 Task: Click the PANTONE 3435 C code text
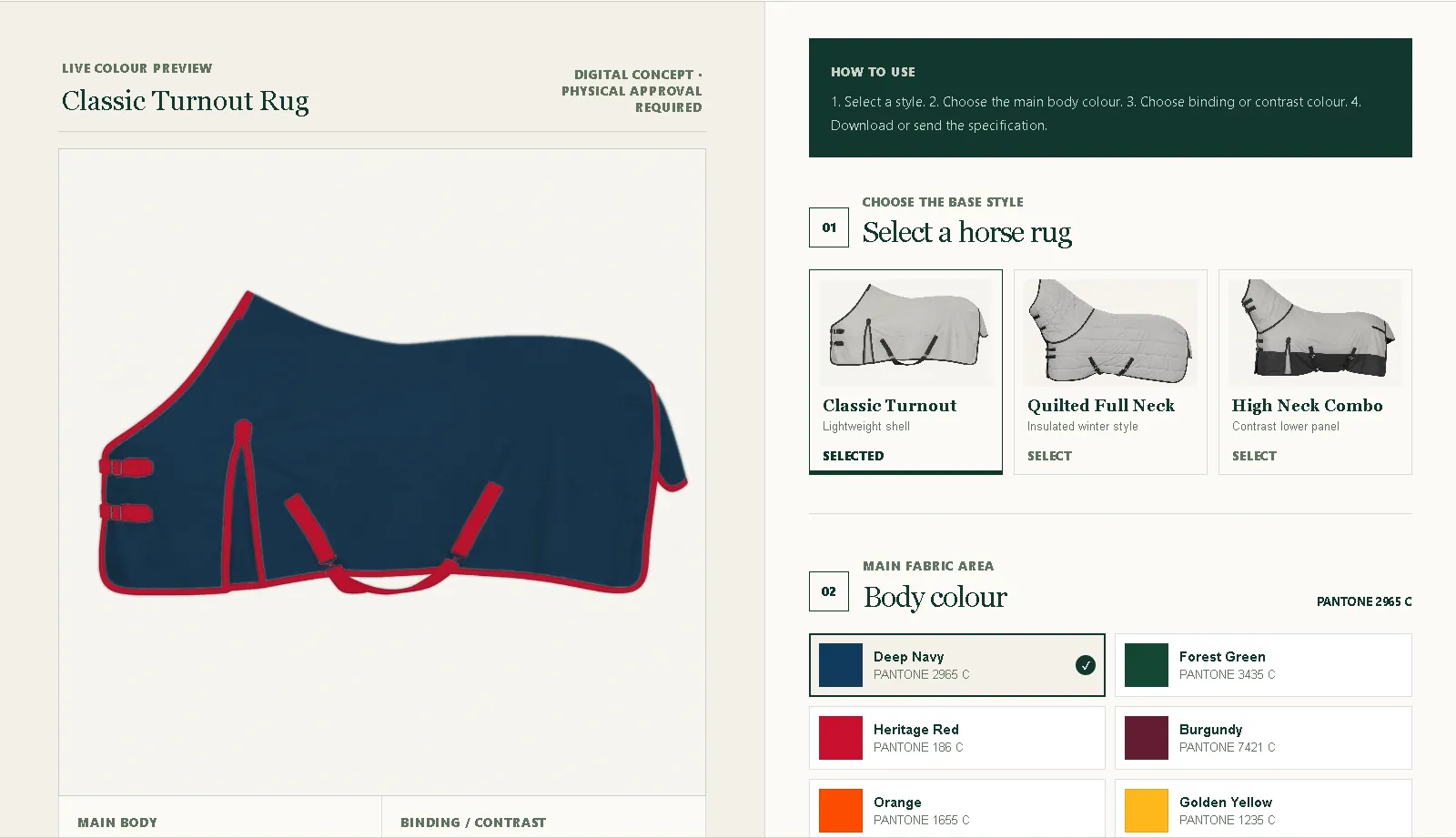(1228, 674)
